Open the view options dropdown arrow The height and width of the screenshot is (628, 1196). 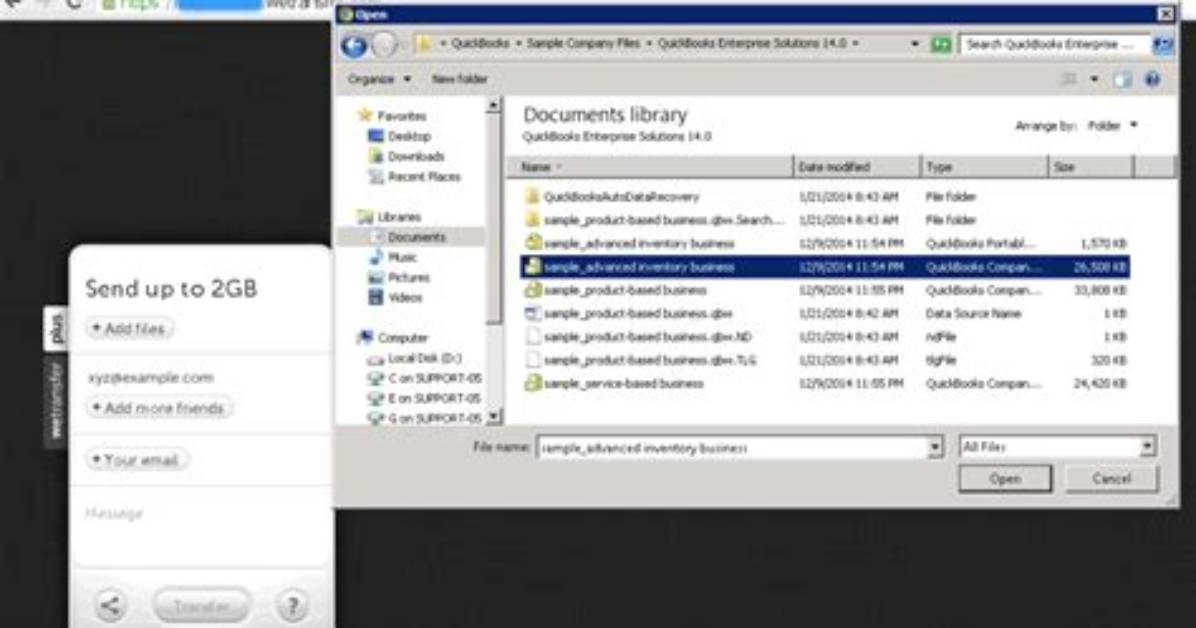(x=1094, y=79)
